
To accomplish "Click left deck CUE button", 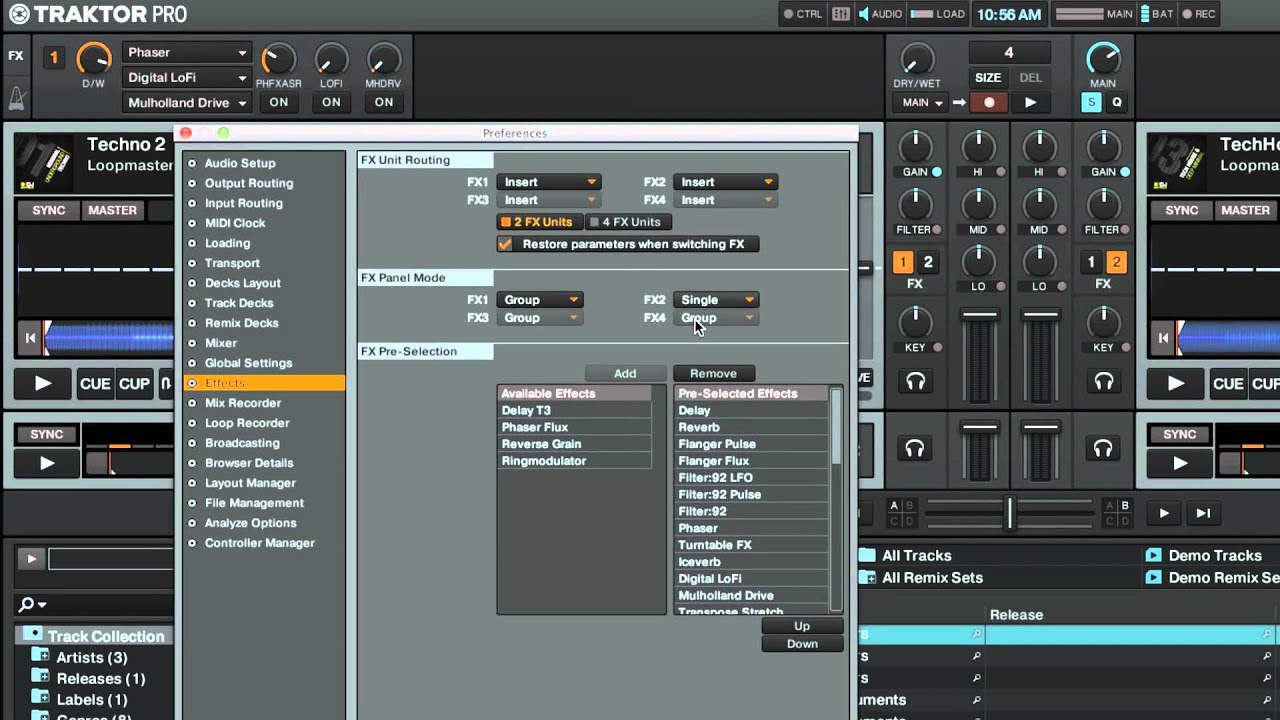I will click(95, 383).
